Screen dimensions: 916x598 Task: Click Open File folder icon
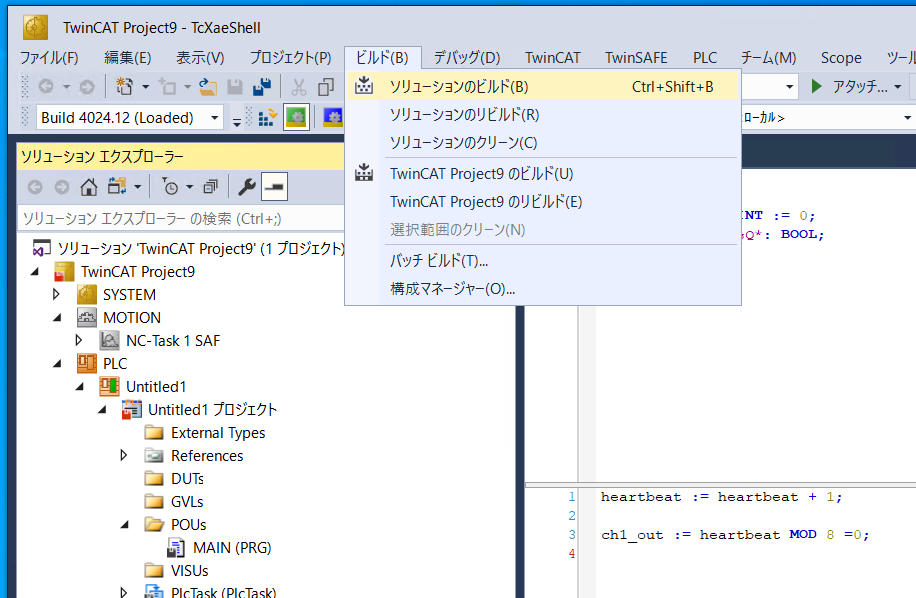click(208, 87)
